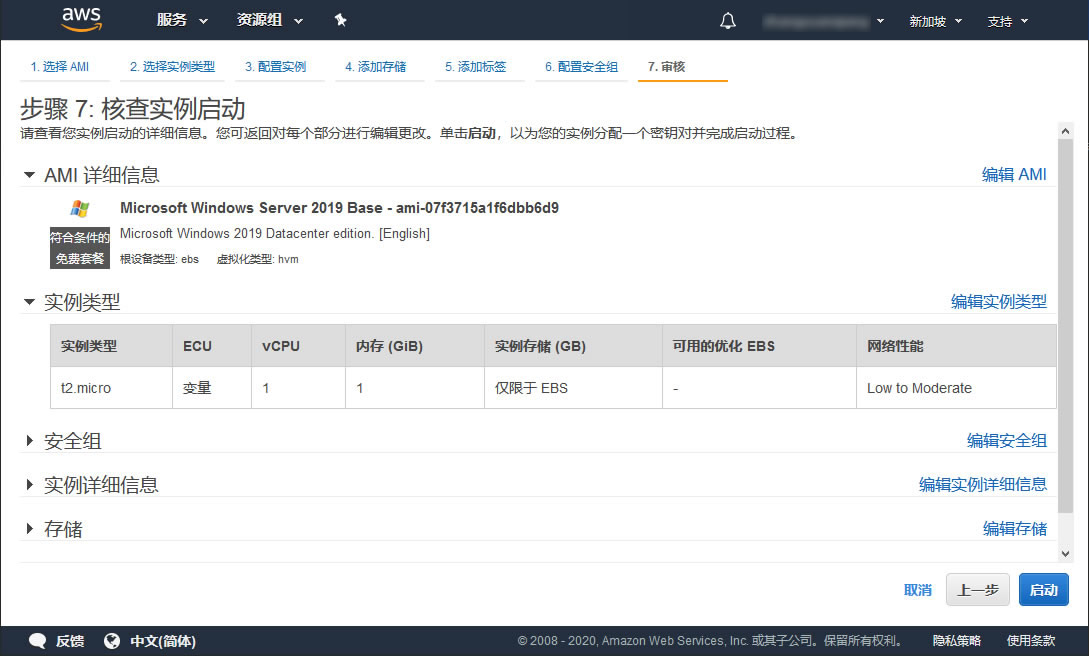
Task: Click the 虚拟化类型: hvm text
Action: pos(258,259)
